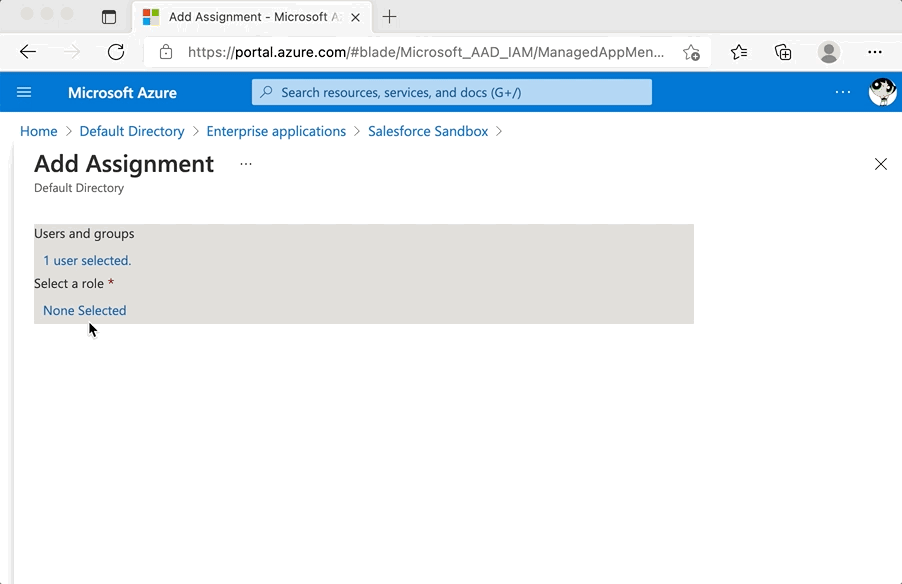Image resolution: width=902 pixels, height=584 pixels.
Task: Click the browser back arrow
Action: (x=28, y=52)
